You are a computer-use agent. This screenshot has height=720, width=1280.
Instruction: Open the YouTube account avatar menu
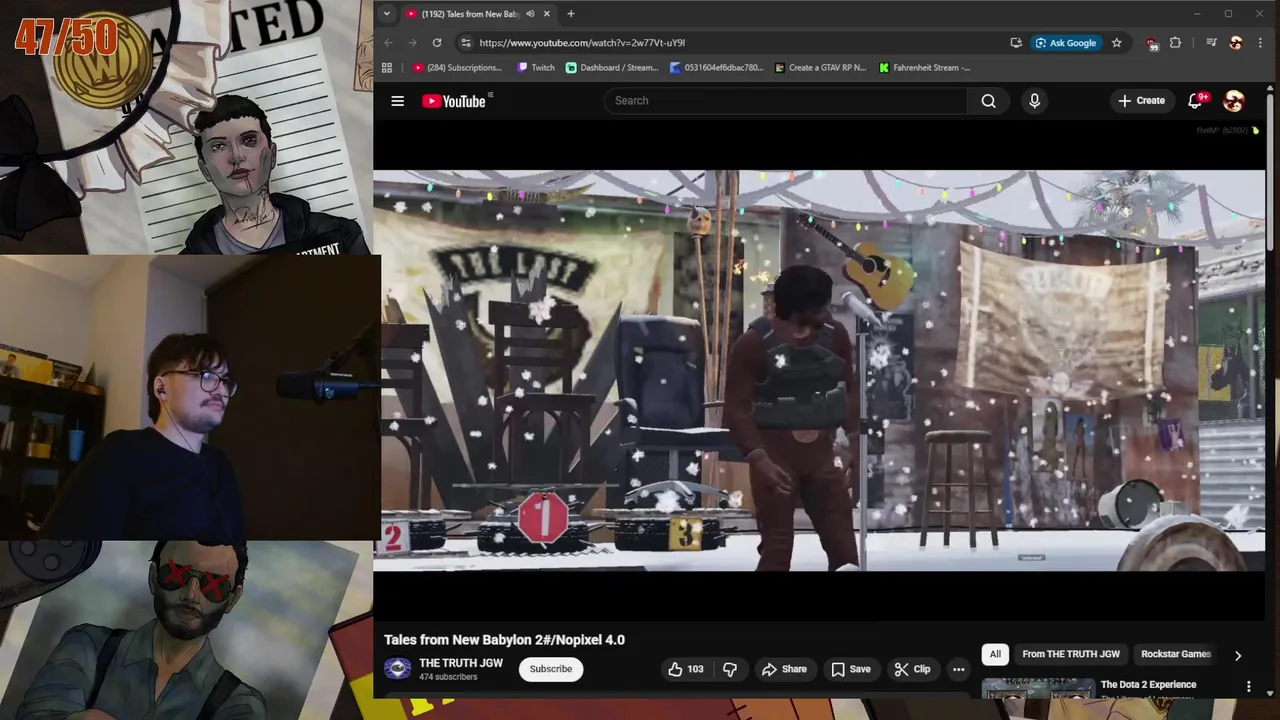point(1234,101)
